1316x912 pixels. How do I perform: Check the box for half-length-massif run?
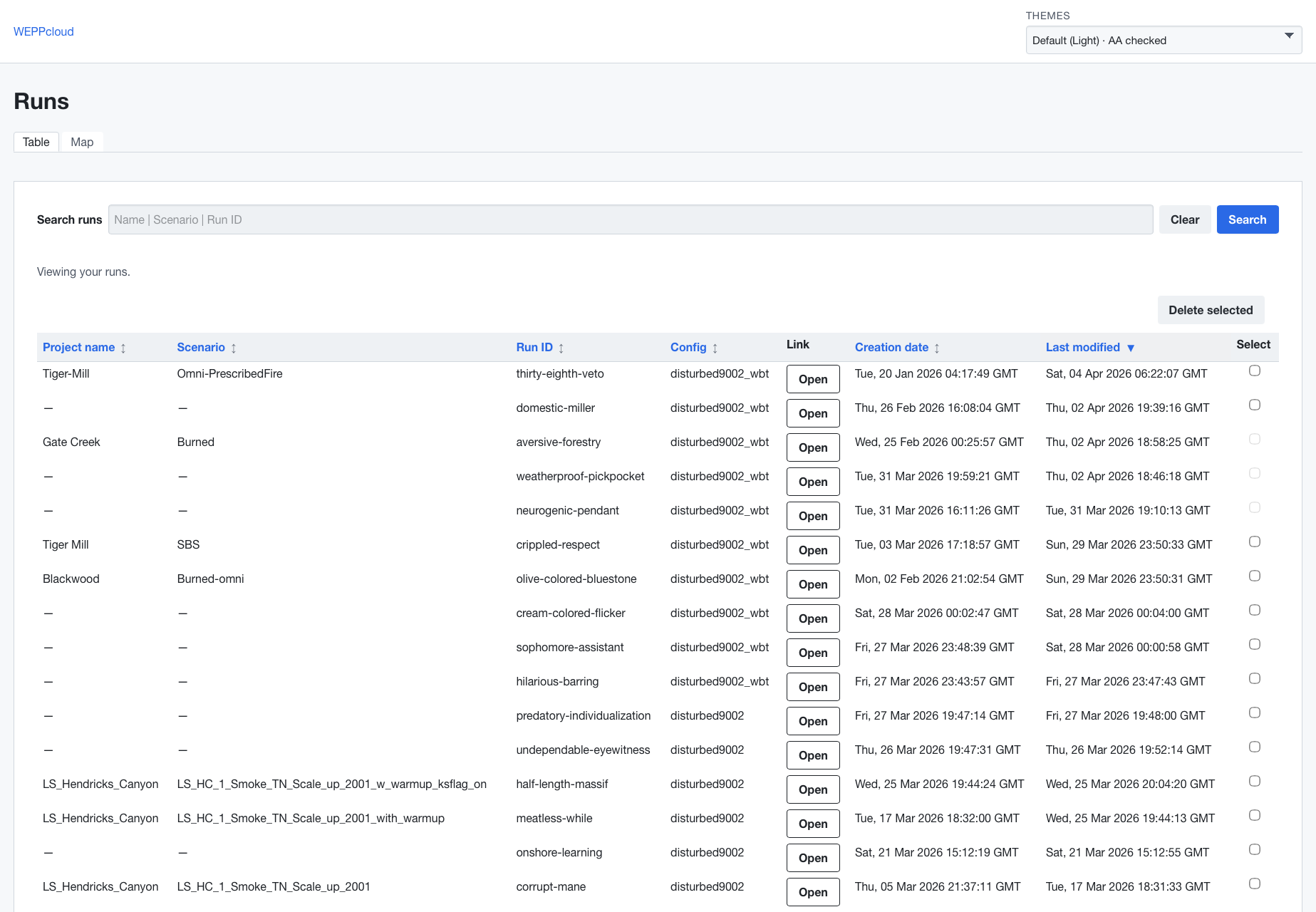[1255, 781]
